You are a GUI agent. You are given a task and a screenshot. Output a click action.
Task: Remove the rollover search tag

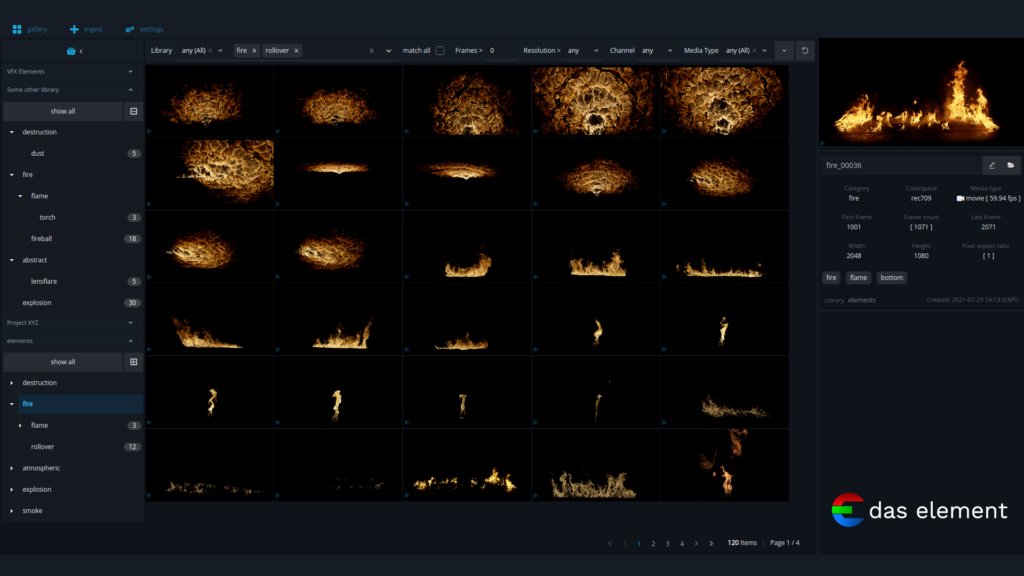[296, 51]
